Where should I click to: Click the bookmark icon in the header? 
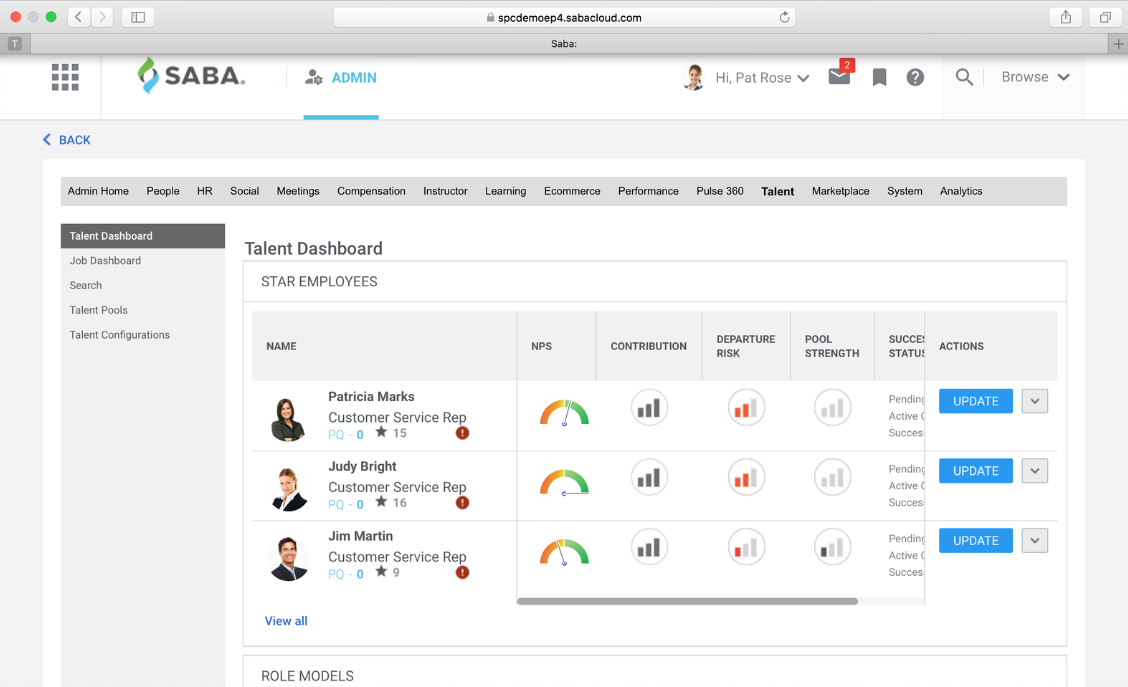(878, 77)
